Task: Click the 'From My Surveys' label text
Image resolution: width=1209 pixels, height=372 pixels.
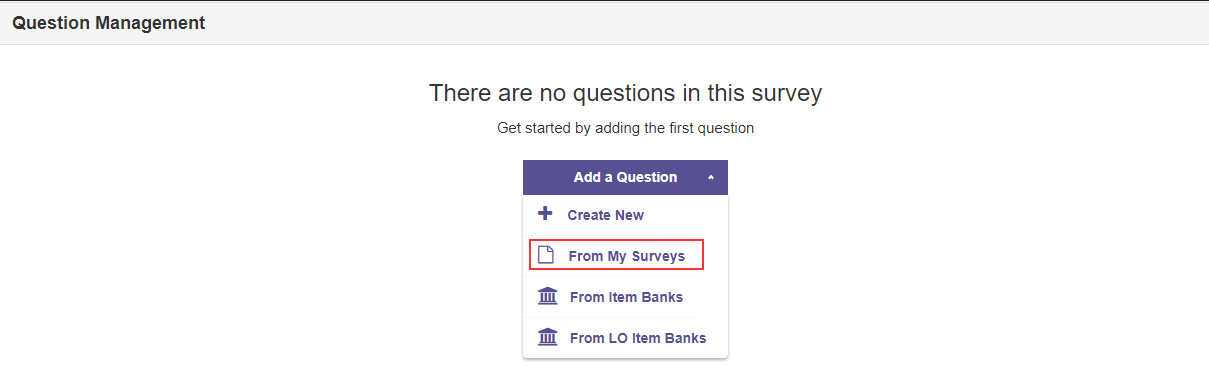Action: [x=627, y=256]
